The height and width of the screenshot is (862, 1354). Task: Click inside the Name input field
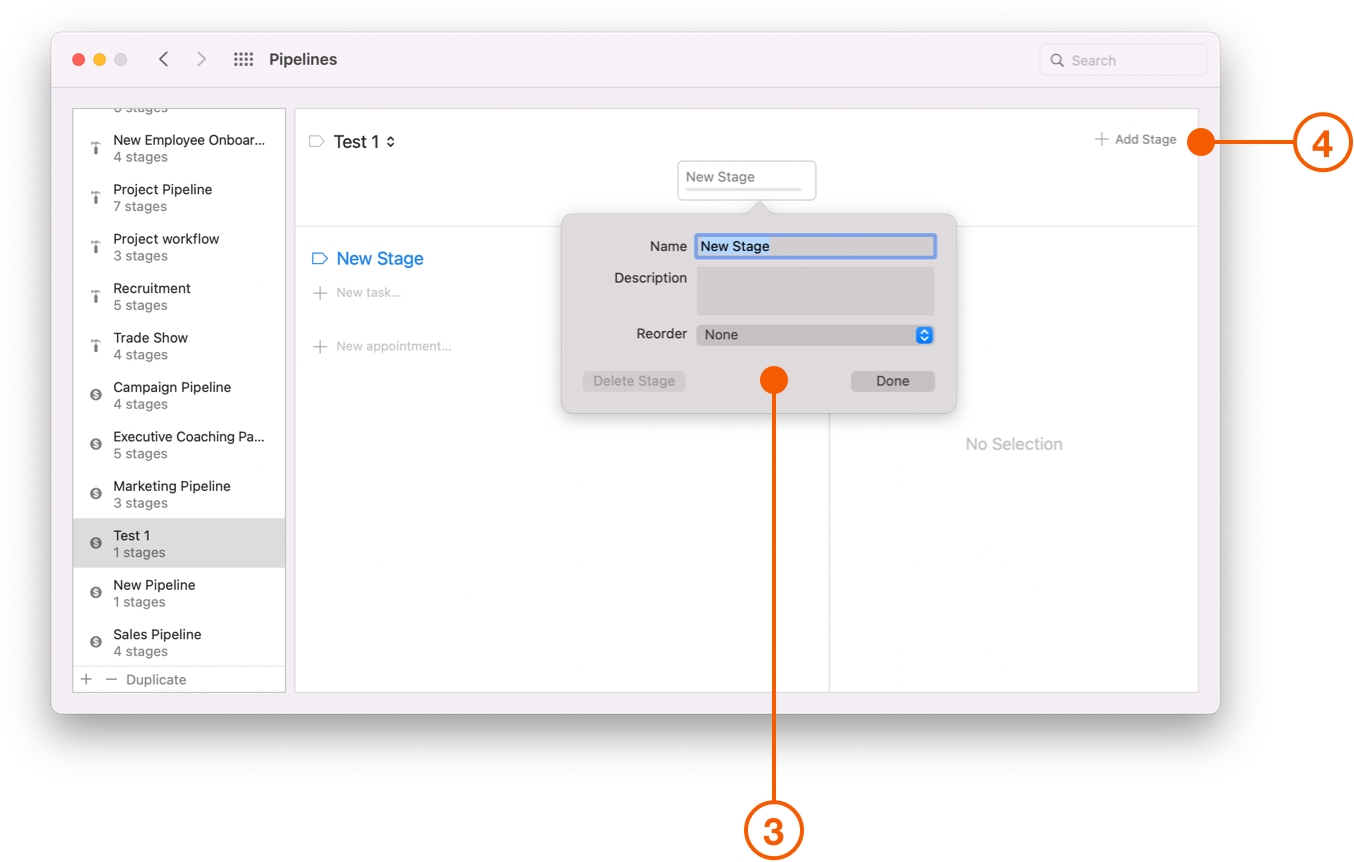[x=815, y=246]
